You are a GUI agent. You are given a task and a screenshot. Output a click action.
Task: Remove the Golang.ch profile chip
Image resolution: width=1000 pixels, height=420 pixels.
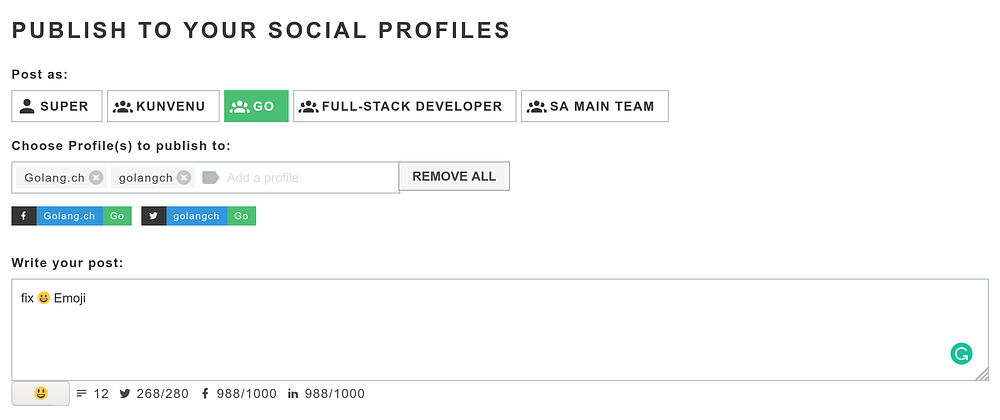tap(96, 178)
